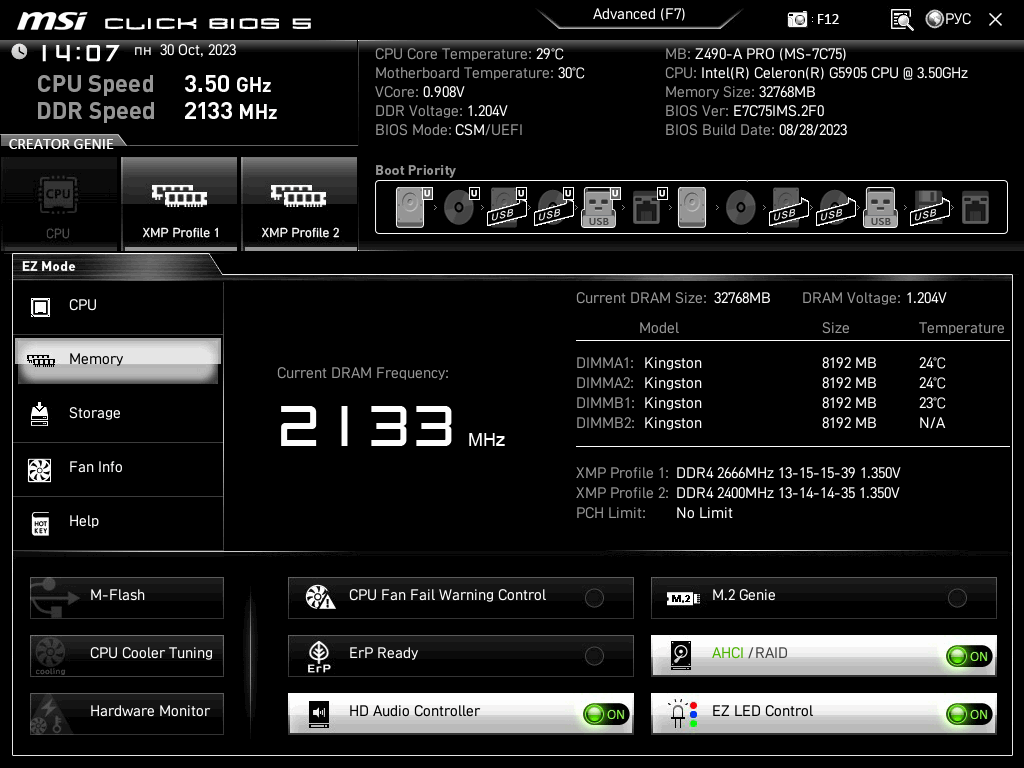The height and width of the screenshot is (768, 1024).
Task: Select the UEFI CD/DVD boot device icon
Action: (x=460, y=207)
